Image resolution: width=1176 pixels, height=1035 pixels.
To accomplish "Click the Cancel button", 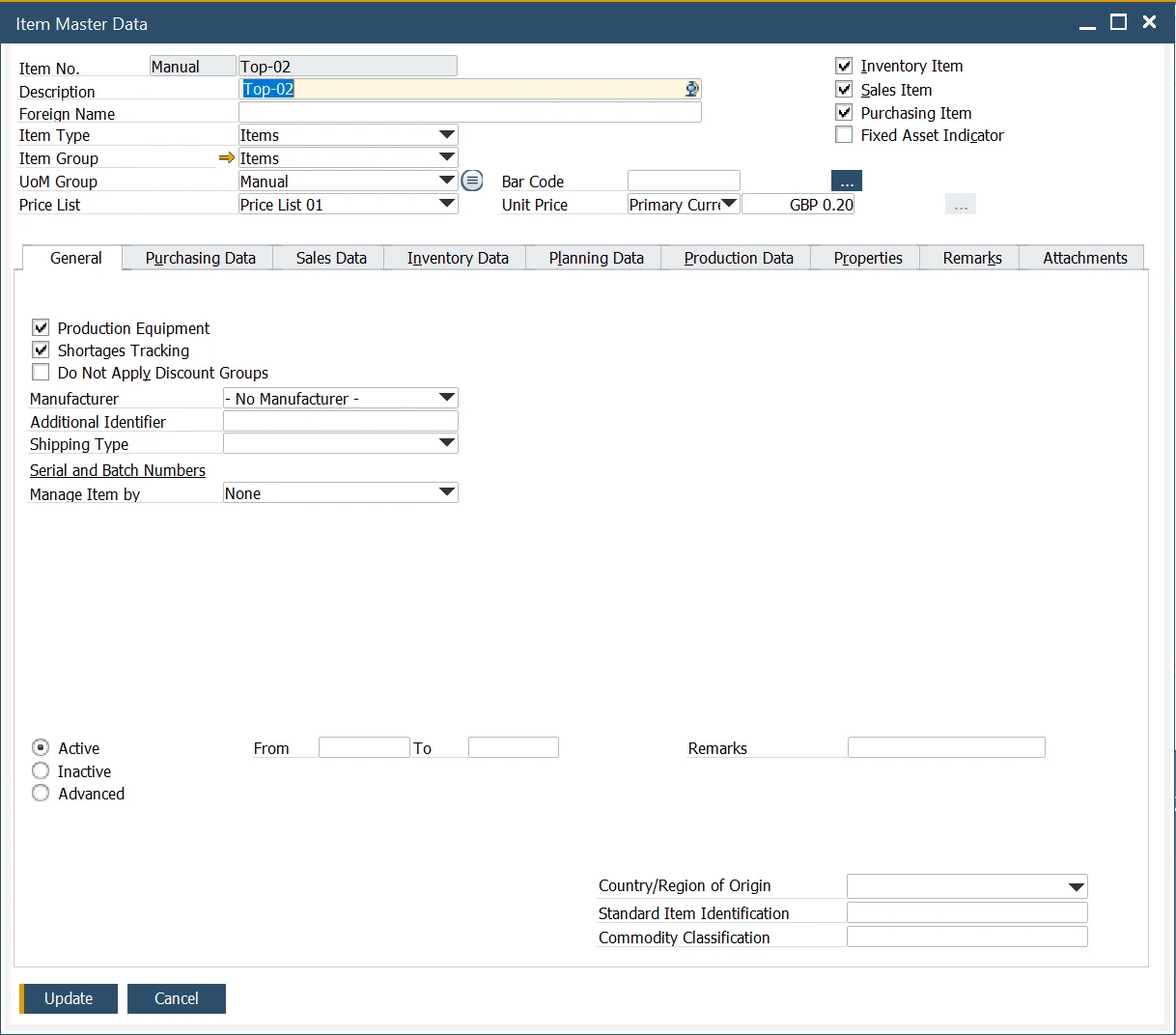I will [x=176, y=998].
